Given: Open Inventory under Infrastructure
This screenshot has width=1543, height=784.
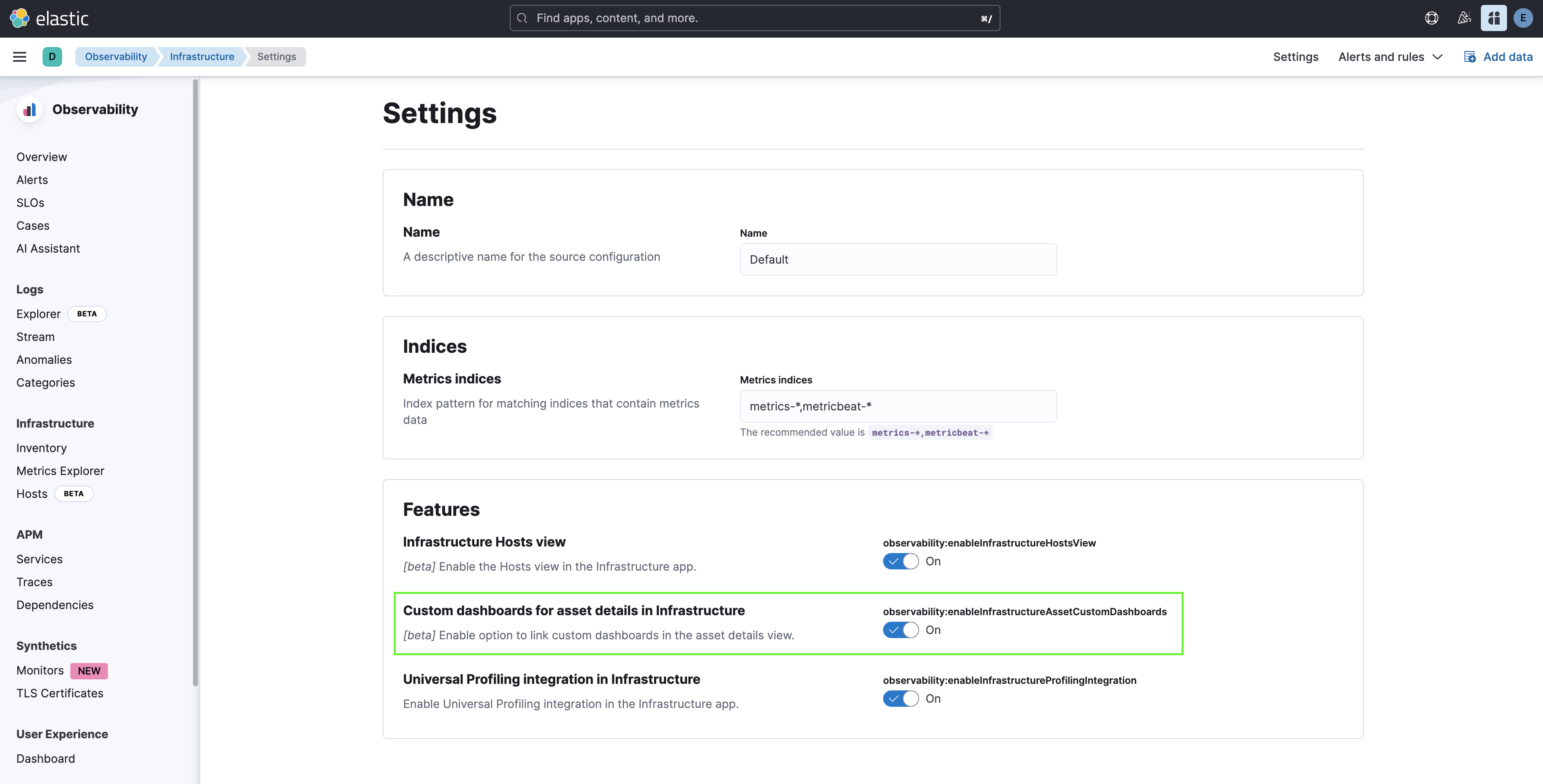Looking at the screenshot, I should (41, 448).
